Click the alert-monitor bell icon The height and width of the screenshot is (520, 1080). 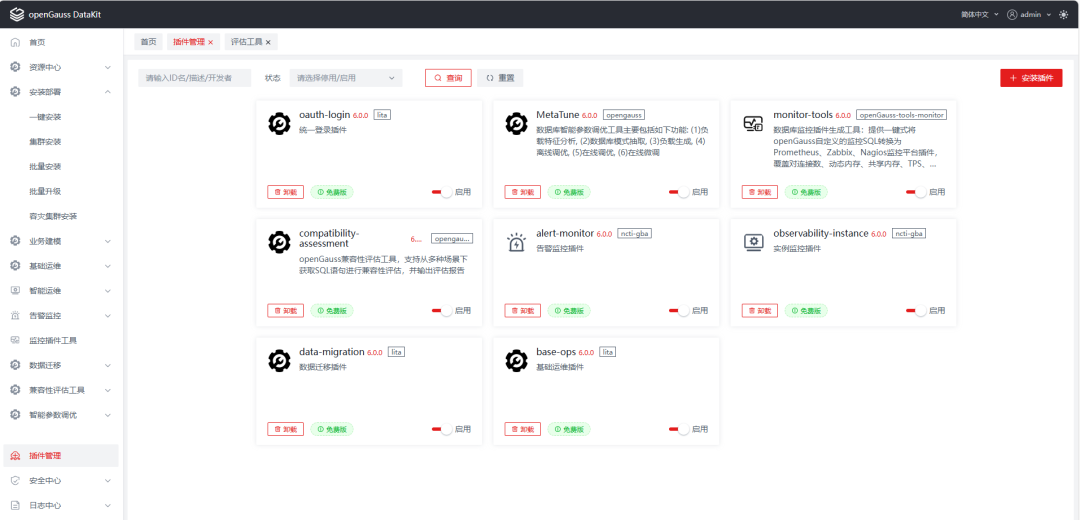click(x=516, y=242)
